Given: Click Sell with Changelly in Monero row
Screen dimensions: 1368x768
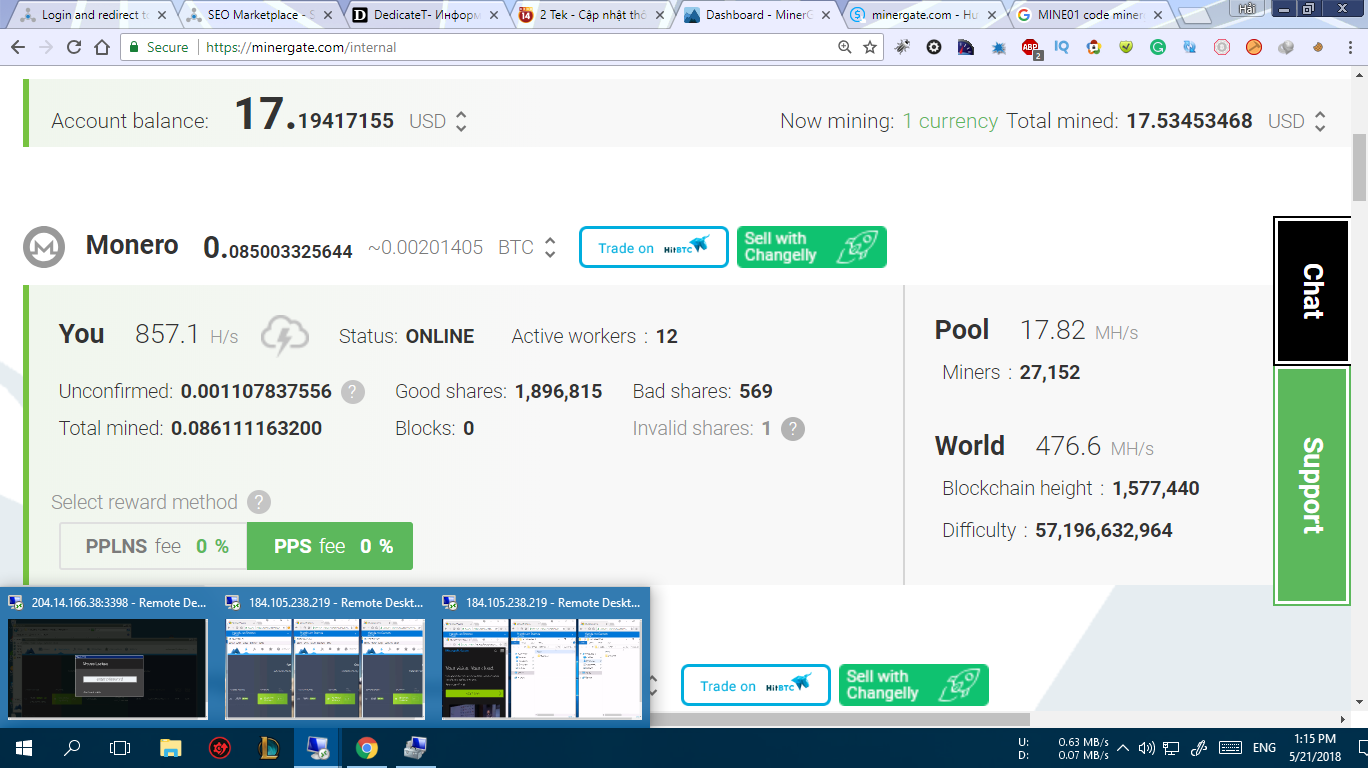Looking at the screenshot, I should [812, 247].
